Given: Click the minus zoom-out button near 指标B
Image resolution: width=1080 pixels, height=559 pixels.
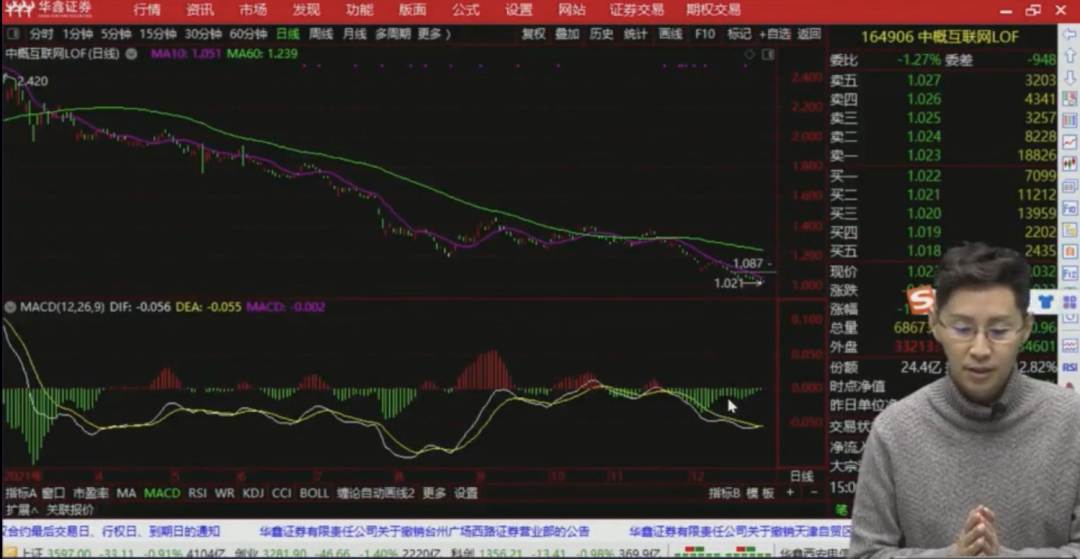Looking at the screenshot, I should pyautogui.click(x=813, y=492).
